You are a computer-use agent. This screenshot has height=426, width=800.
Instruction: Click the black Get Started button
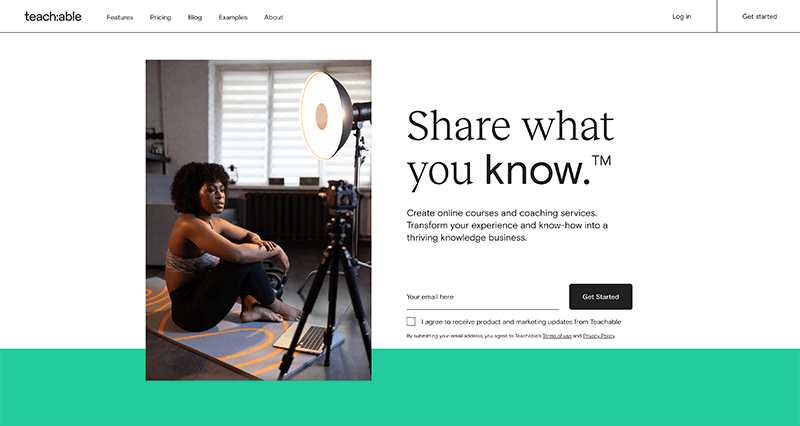click(x=601, y=296)
